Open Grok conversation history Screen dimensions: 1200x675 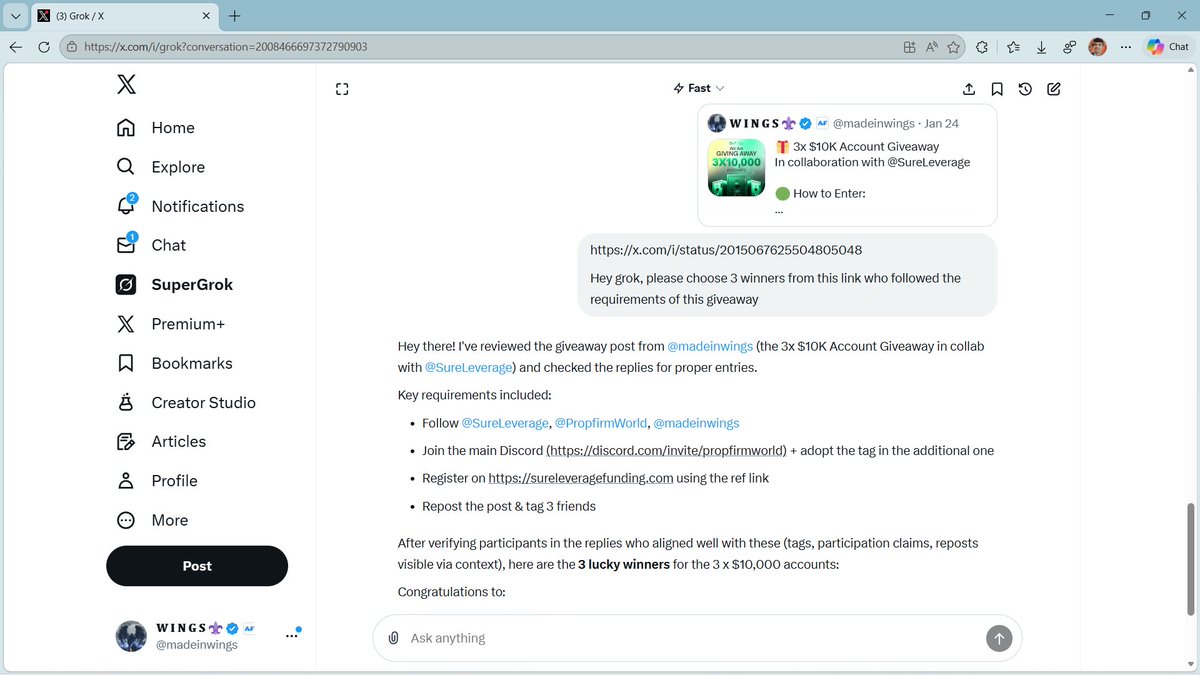click(1024, 89)
